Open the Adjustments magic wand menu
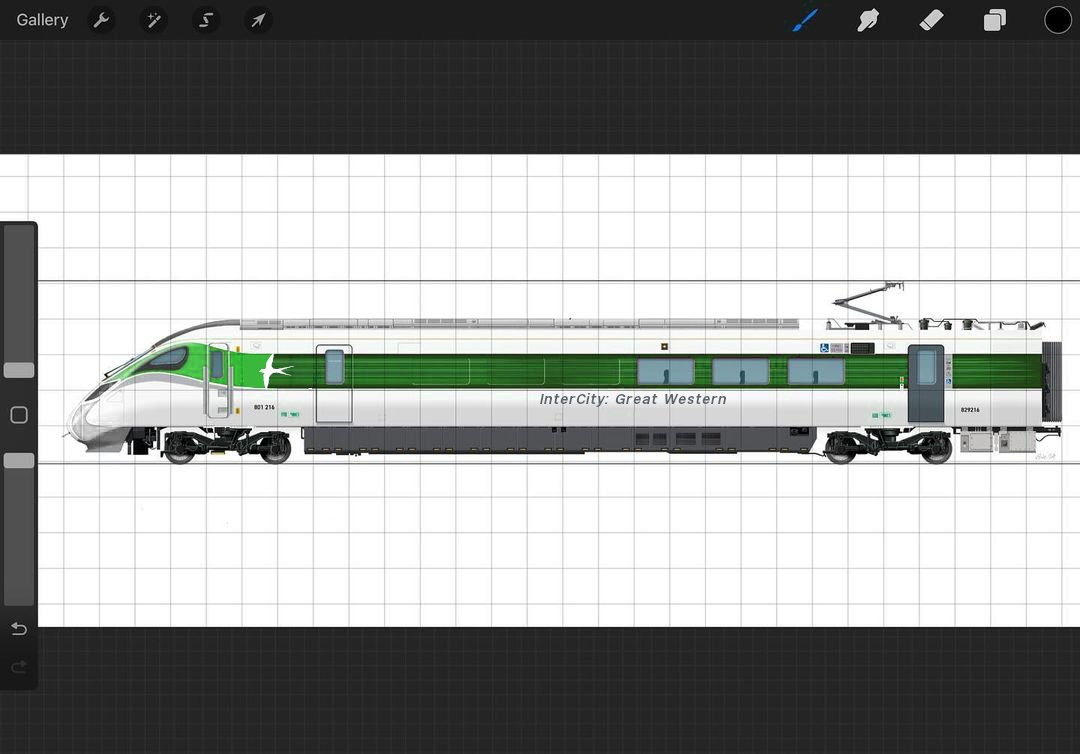Screen dimensions: 1080x754 pos(153,20)
